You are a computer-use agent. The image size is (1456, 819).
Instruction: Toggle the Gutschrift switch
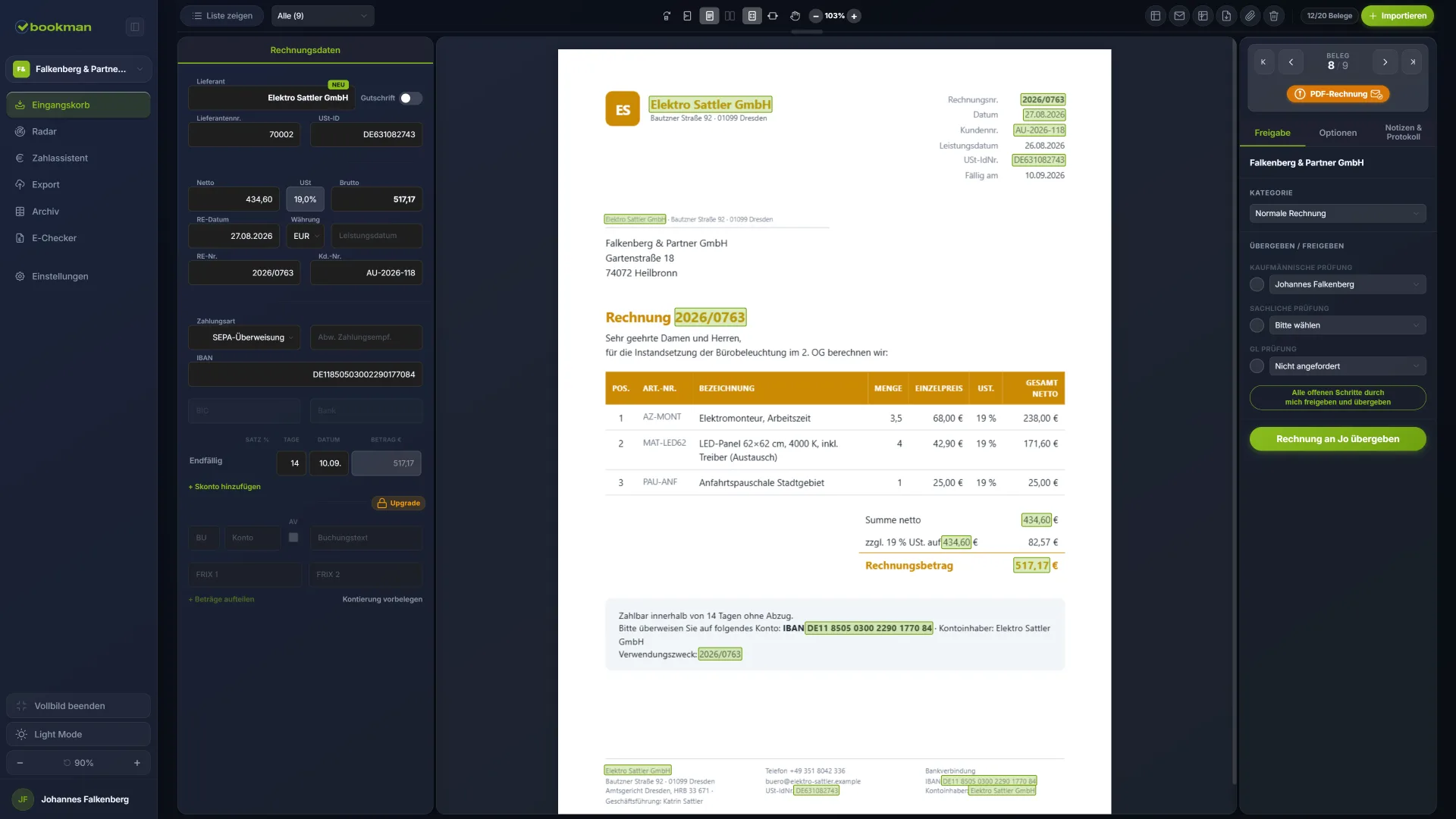pyautogui.click(x=410, y=99)
